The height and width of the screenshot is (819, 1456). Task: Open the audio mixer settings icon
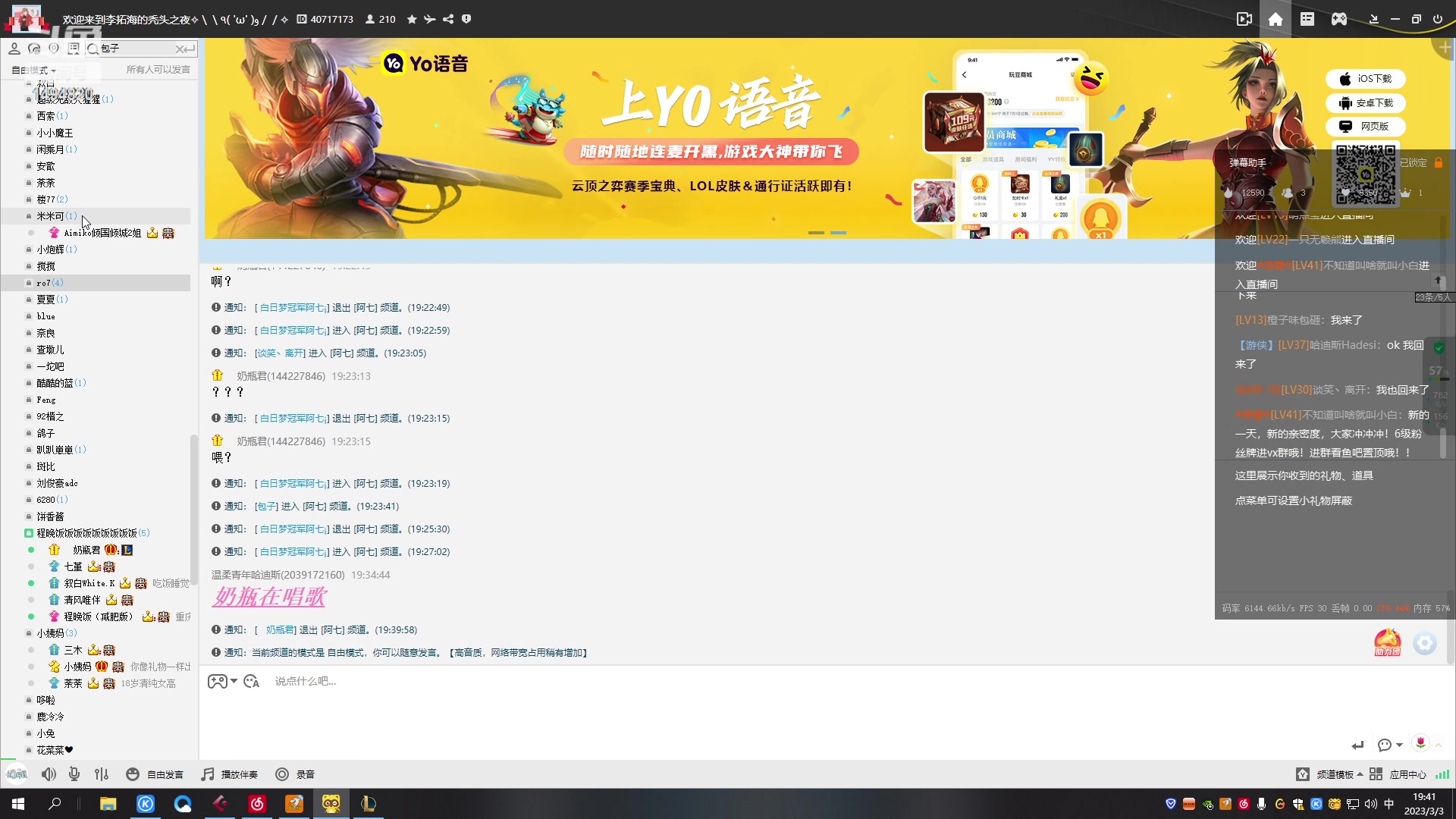[x=102, y=774]
